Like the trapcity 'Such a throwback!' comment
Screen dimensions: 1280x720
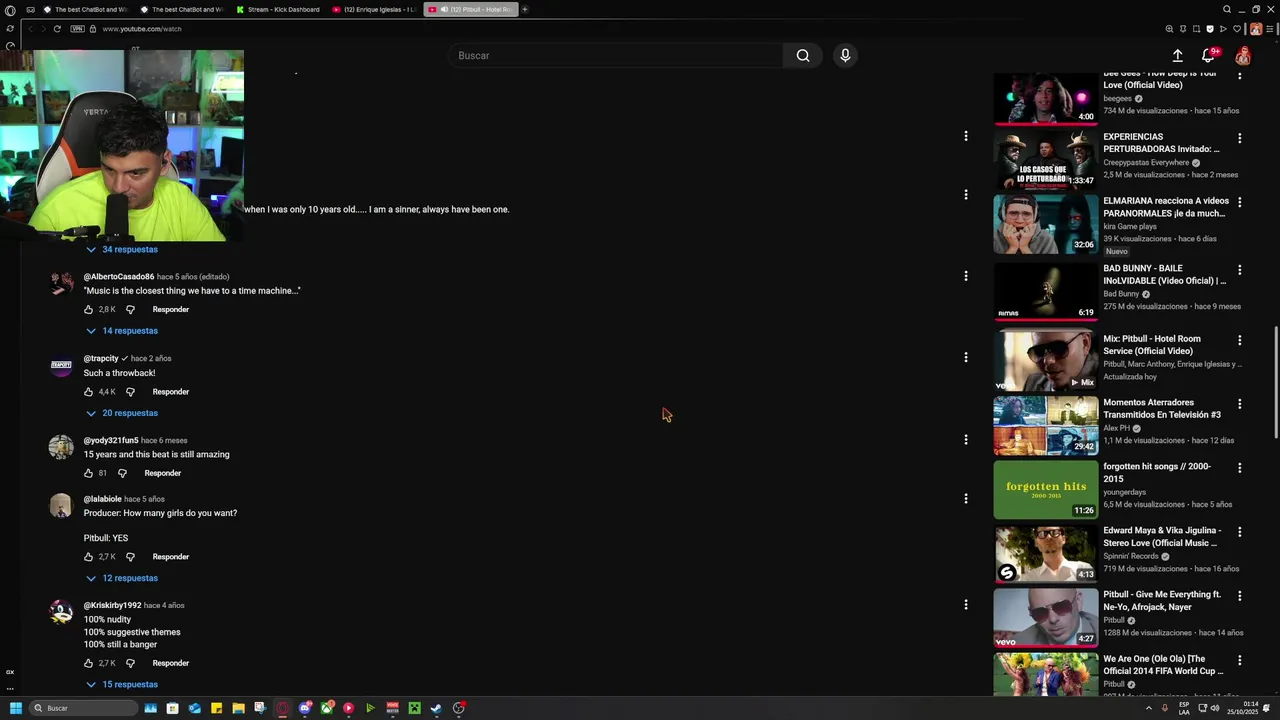point(89,392)
